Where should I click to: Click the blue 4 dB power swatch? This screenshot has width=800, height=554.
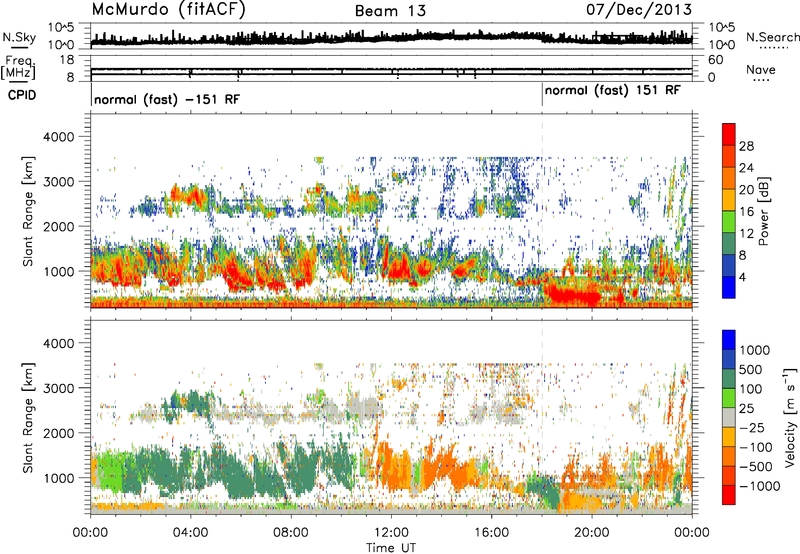pyautogui.click(x=729, y=287)
